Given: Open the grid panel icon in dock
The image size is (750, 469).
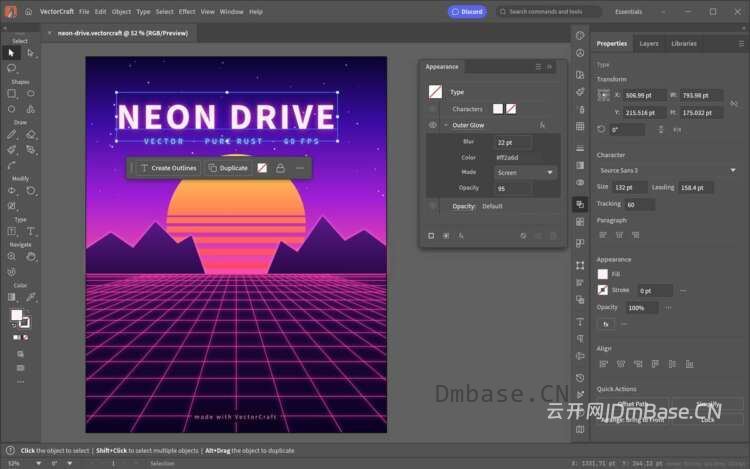Looking at the screenshot, I should 580,126.
